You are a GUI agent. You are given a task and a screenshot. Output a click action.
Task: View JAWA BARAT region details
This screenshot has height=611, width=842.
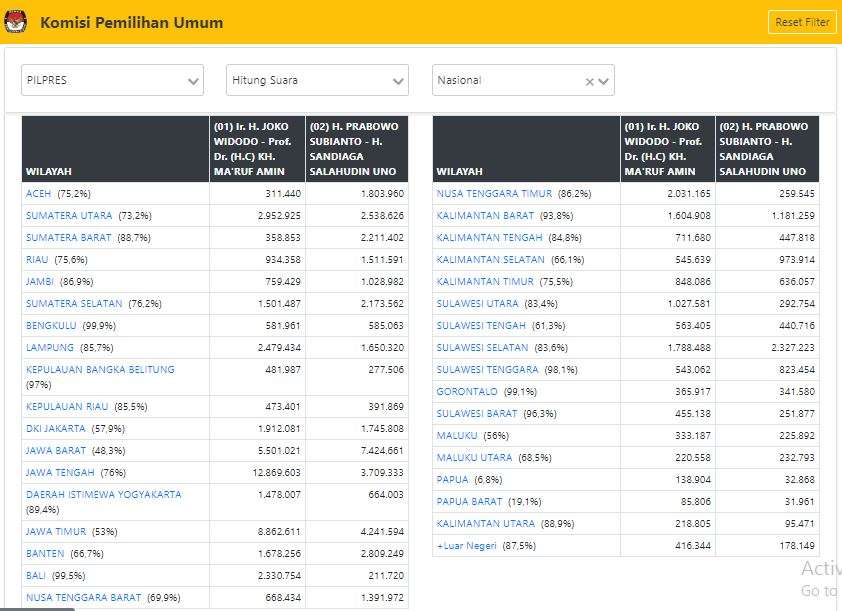pos(54,450)
